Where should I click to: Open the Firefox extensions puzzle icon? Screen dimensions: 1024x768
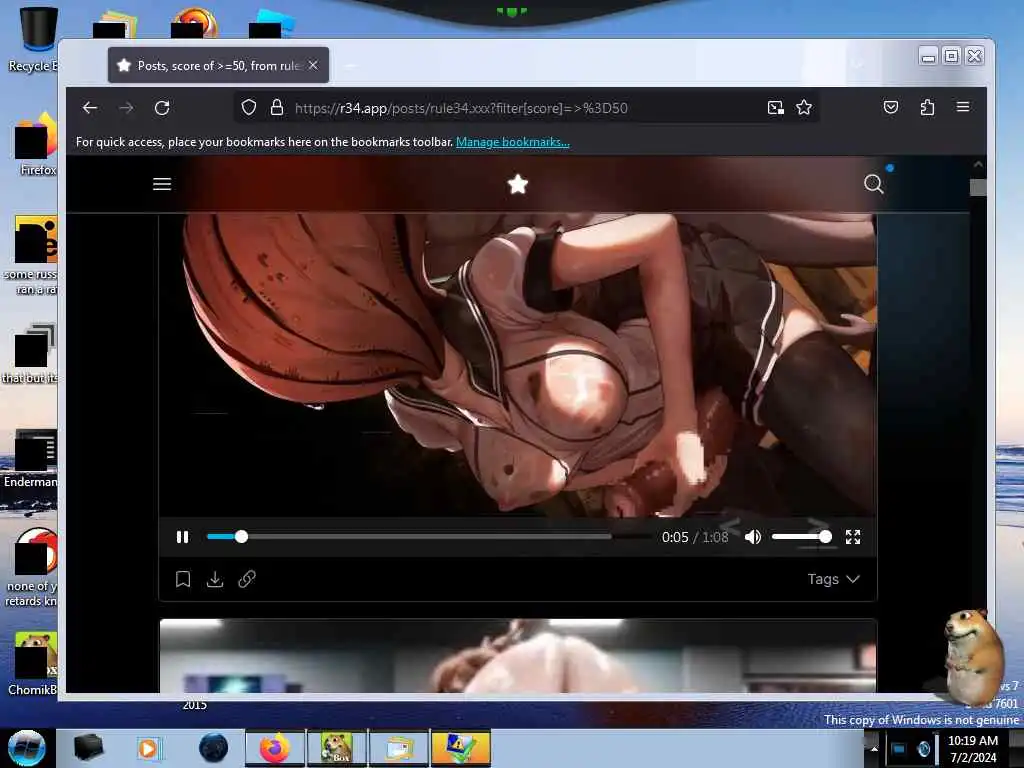click(x=927, y=107)
